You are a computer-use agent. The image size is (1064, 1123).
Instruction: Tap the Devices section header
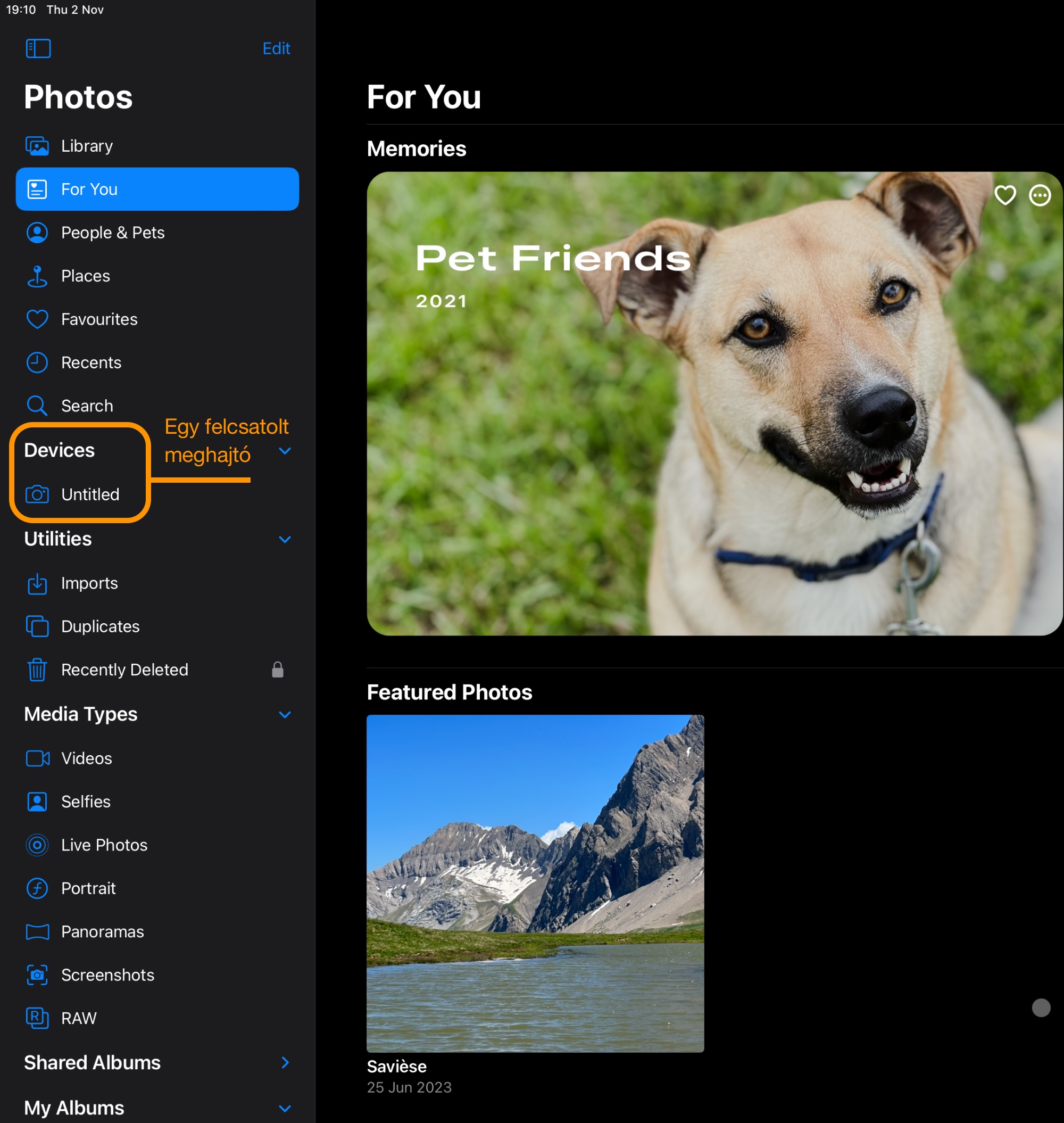(x=60, y=450)
